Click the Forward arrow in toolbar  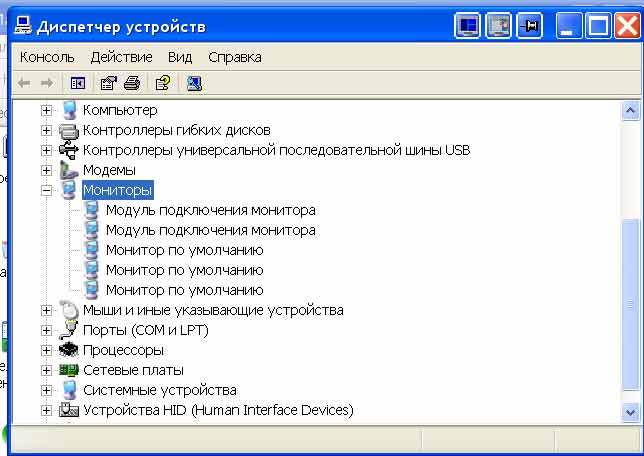click(47, 83)
